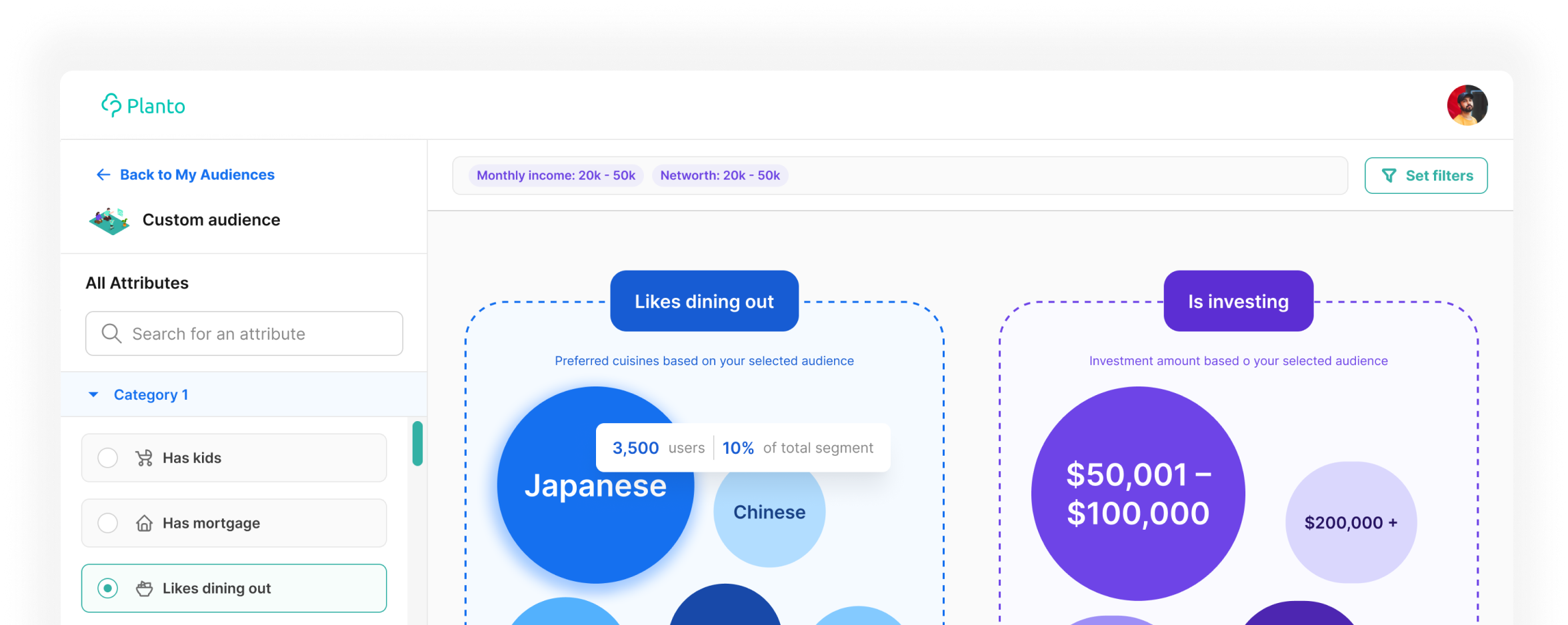Click the Monthly income 20k - 50k filter chip

coord(555,176)
